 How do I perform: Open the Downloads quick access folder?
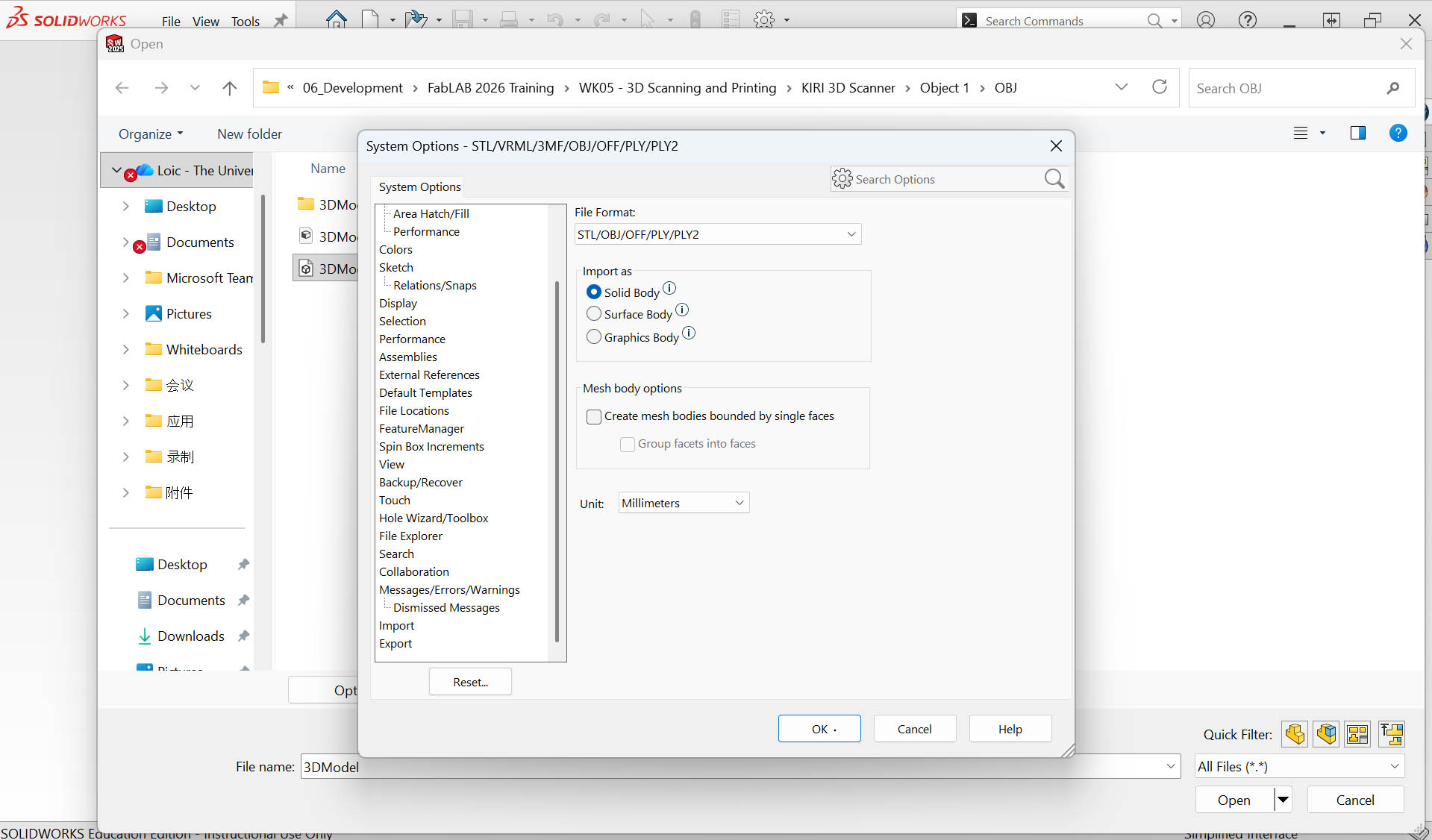click(190, 636)
